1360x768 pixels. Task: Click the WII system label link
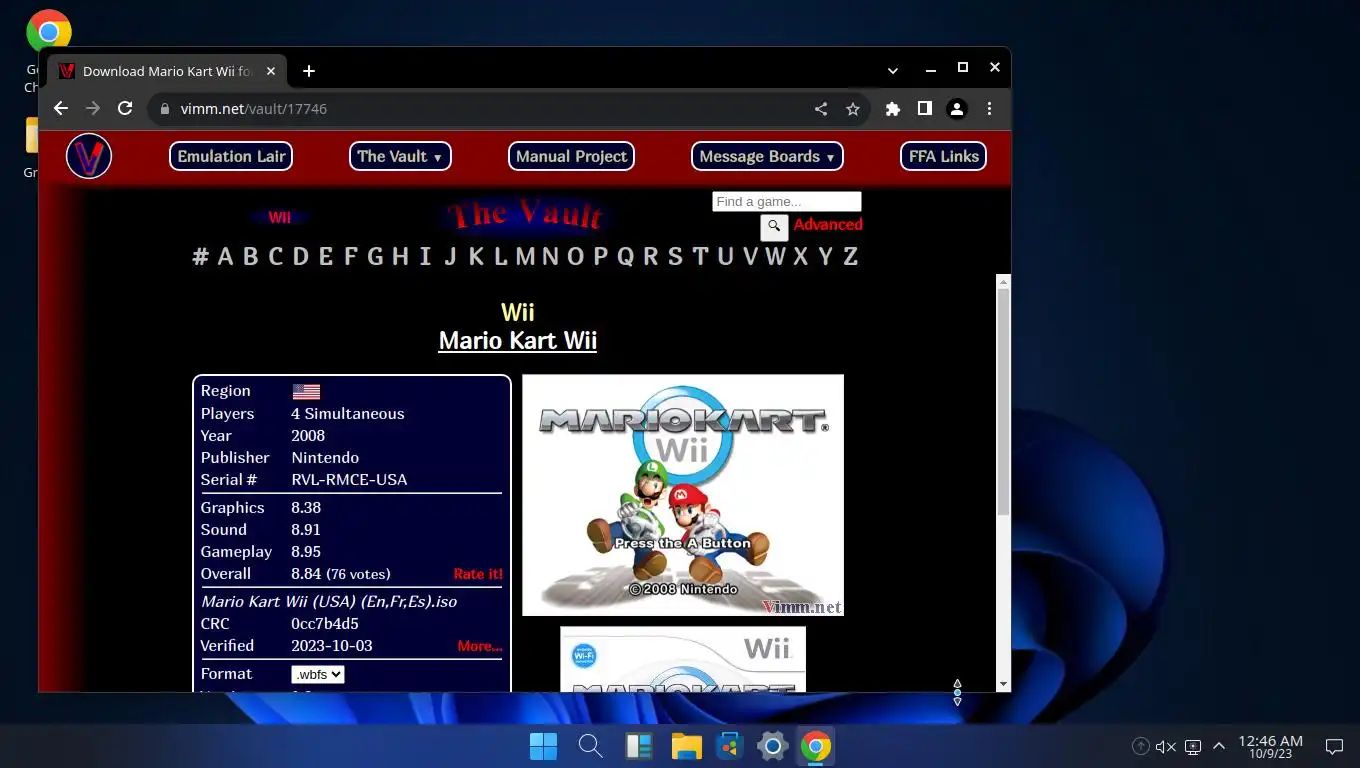pos(279,217)
